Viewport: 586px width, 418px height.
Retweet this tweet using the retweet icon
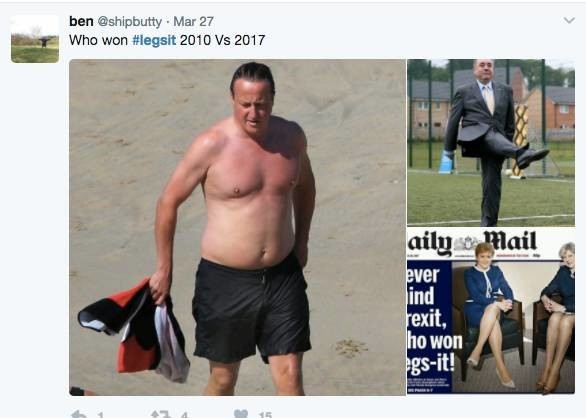click(x=161, y=414)
